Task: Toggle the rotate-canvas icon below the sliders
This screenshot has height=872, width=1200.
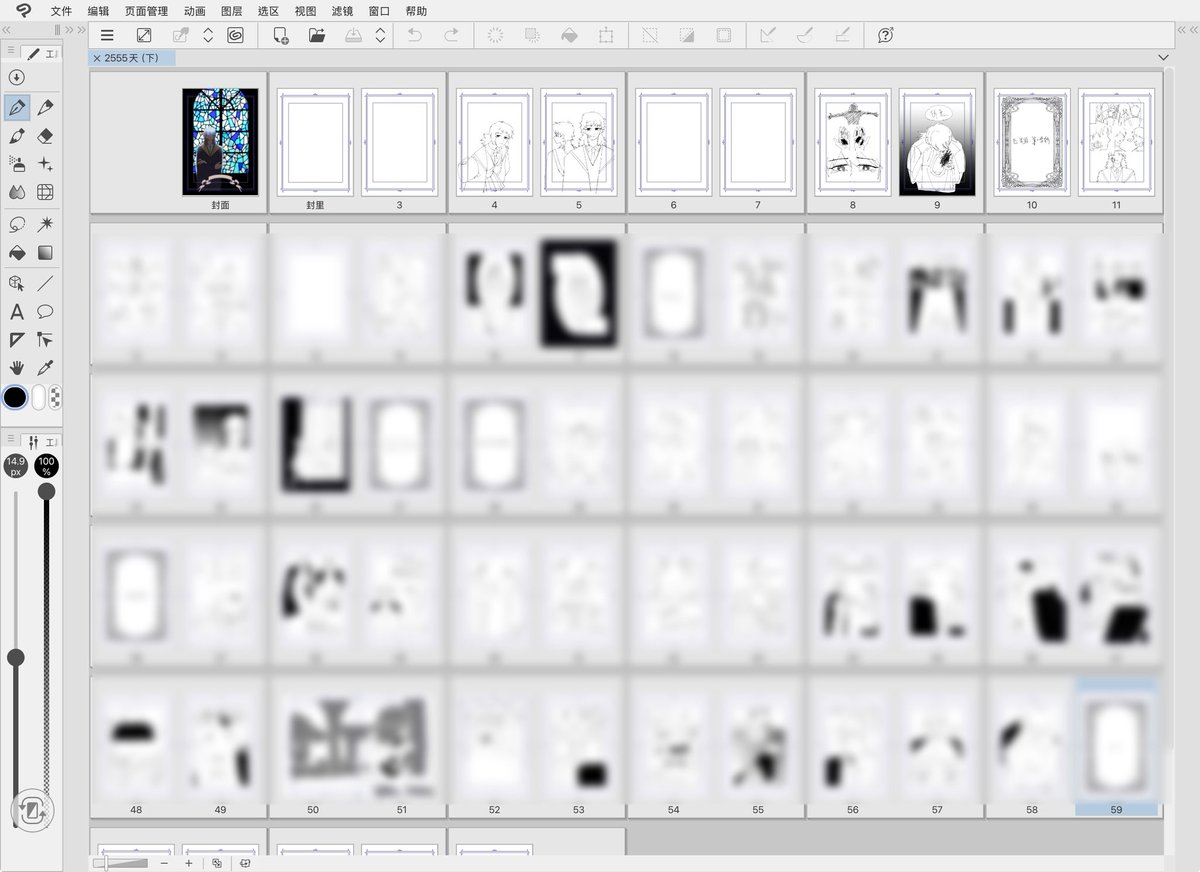Action: 31,809
